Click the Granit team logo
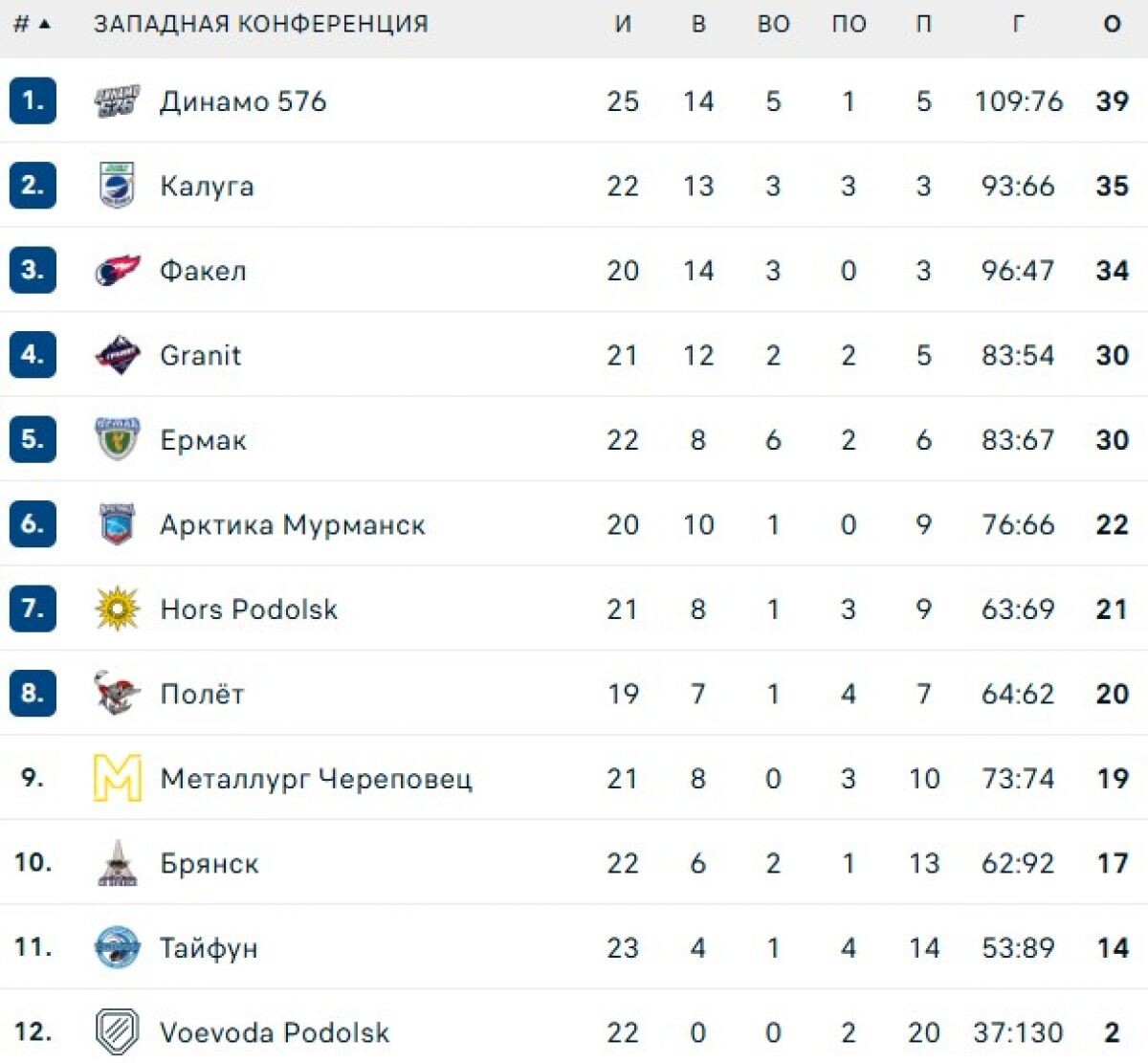 pos(118,355)
